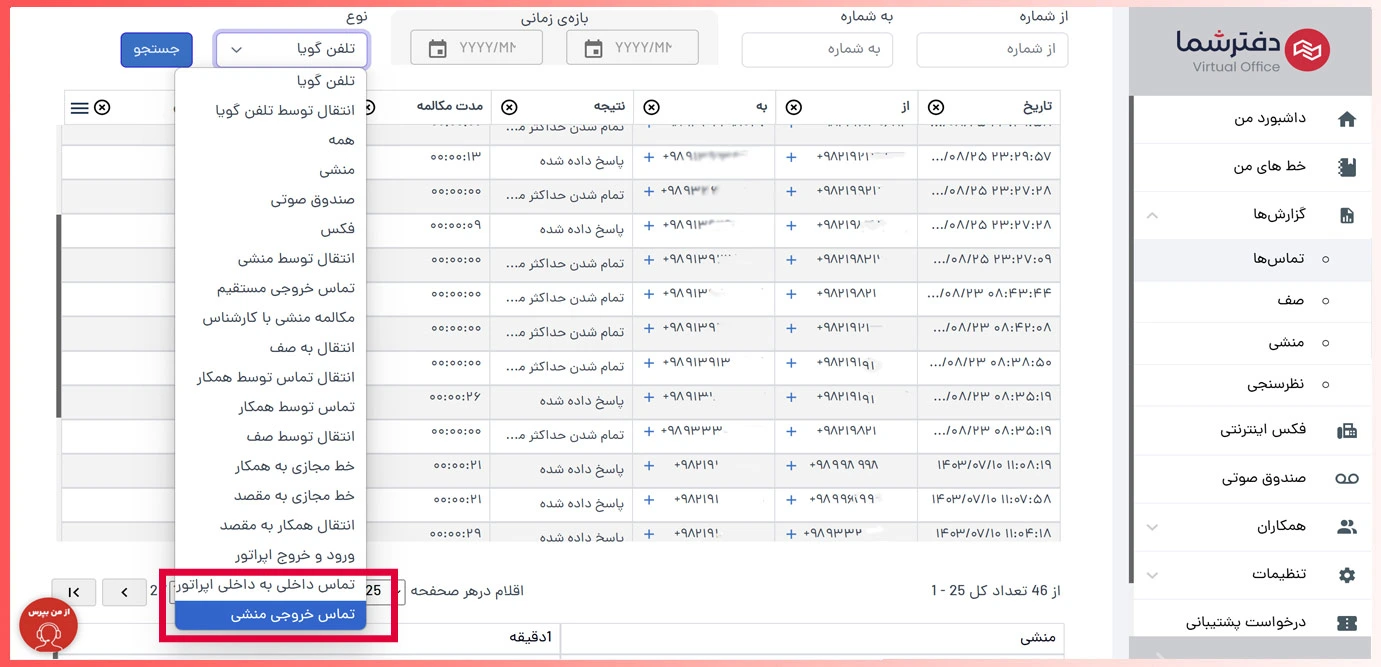Image resolution: width=1381 pixels, height=667 pixels.
Task: Click the داشبورد من home icon
Action: pyautogui.click(x=1347, y=119)
